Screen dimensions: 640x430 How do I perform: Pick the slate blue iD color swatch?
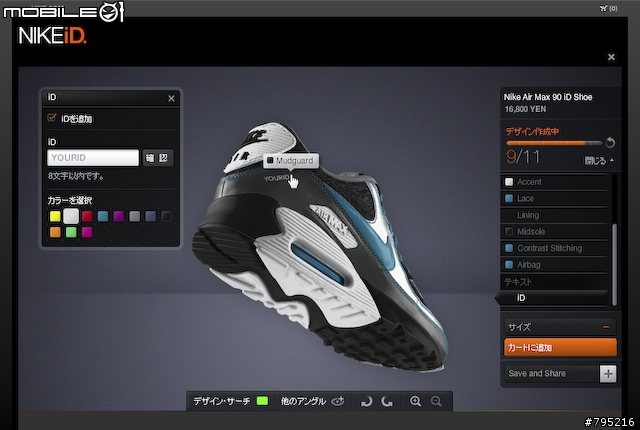tap(151, 216)
